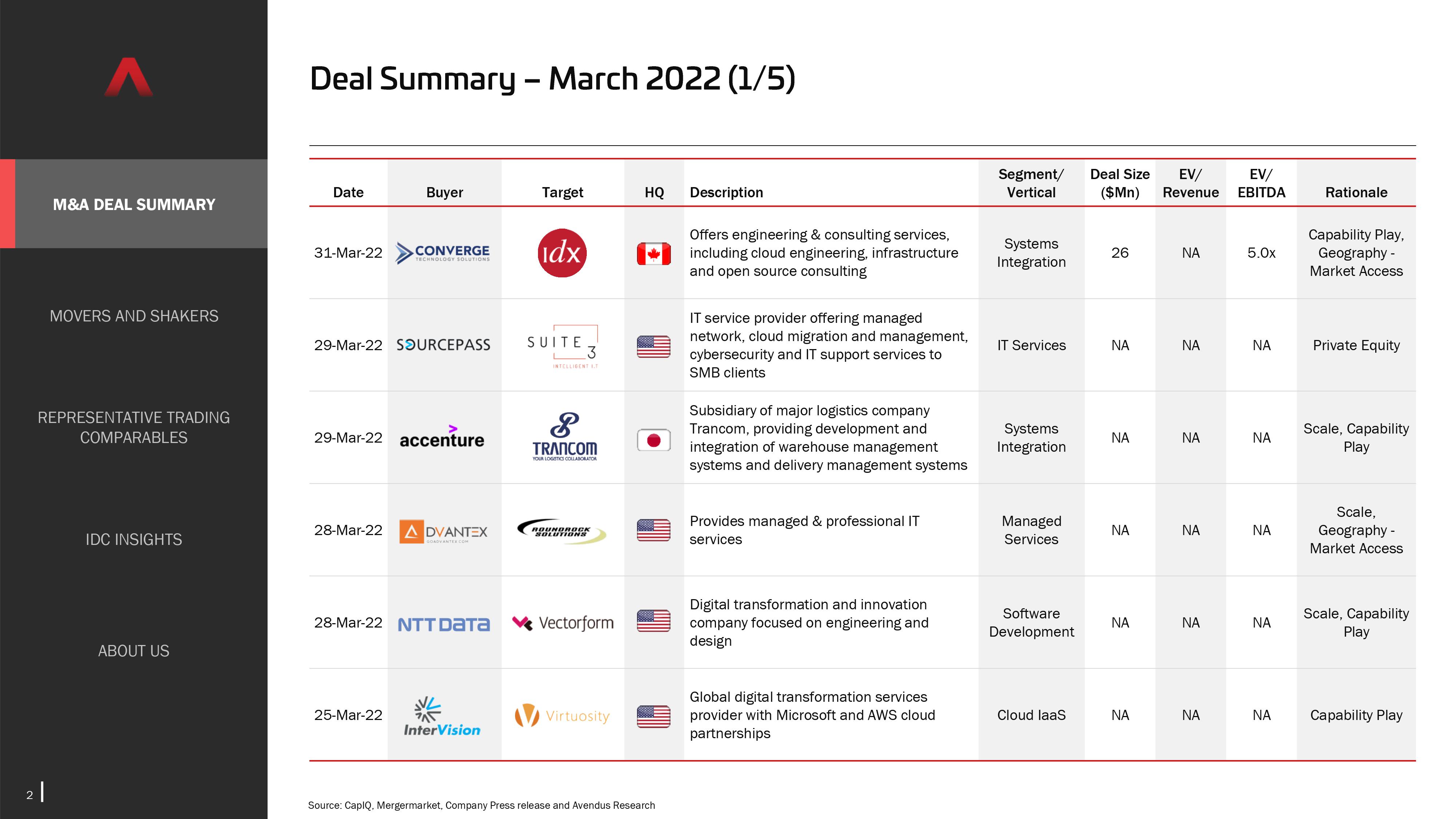1456x819 pixels.
Task: Click the Cloud IaaS segment cell
Action: 1031,715
